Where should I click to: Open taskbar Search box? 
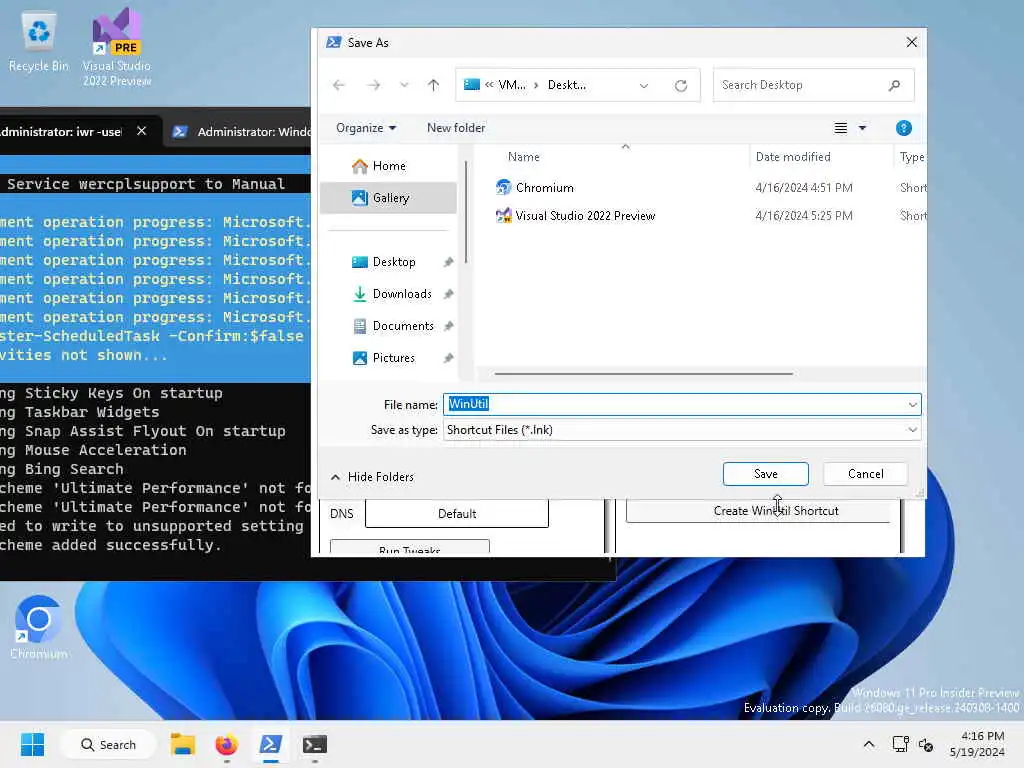click(x=108, y=744)
